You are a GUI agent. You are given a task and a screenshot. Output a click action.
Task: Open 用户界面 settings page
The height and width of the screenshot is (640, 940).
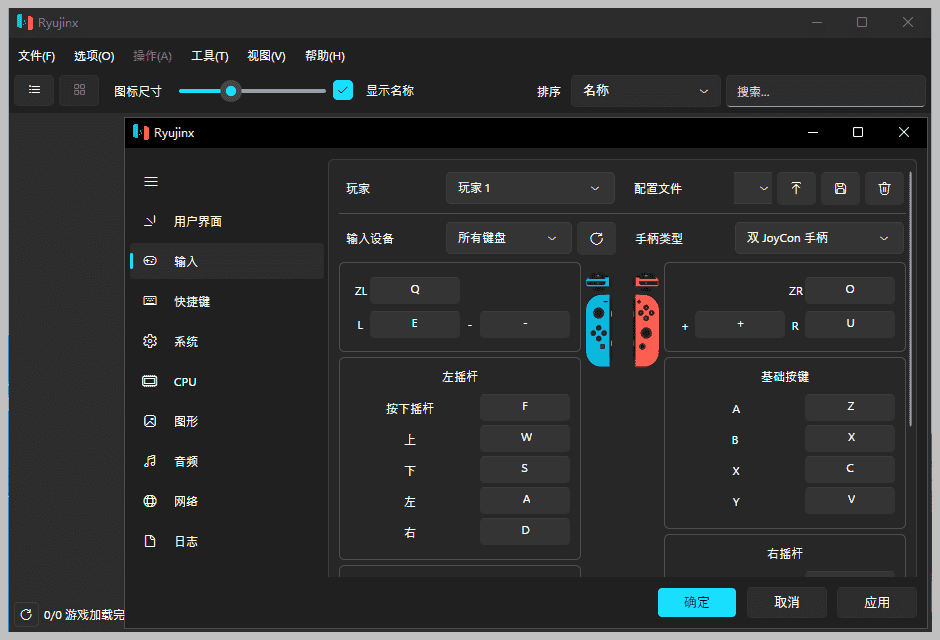227,222
